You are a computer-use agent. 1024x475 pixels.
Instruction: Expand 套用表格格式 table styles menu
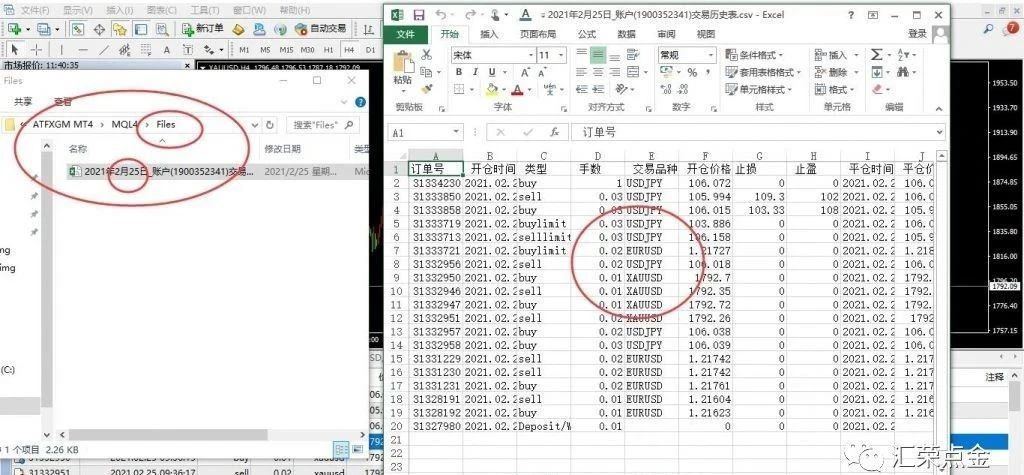(x=763, y=73)
